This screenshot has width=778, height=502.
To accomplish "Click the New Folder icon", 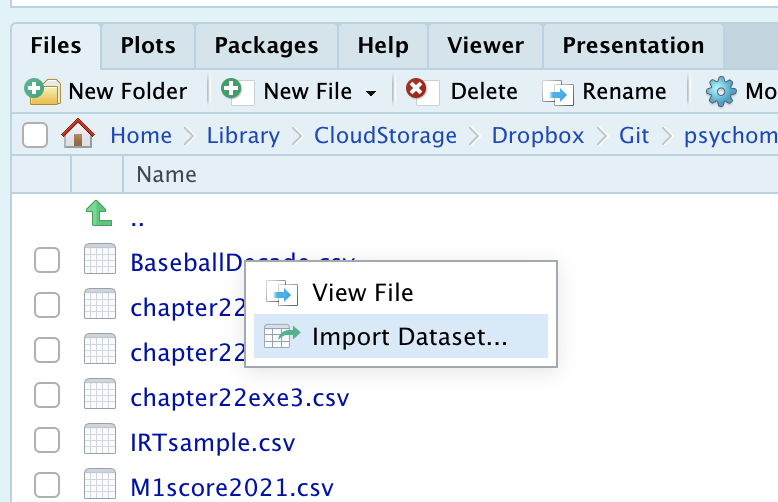I will coord(43,92).
